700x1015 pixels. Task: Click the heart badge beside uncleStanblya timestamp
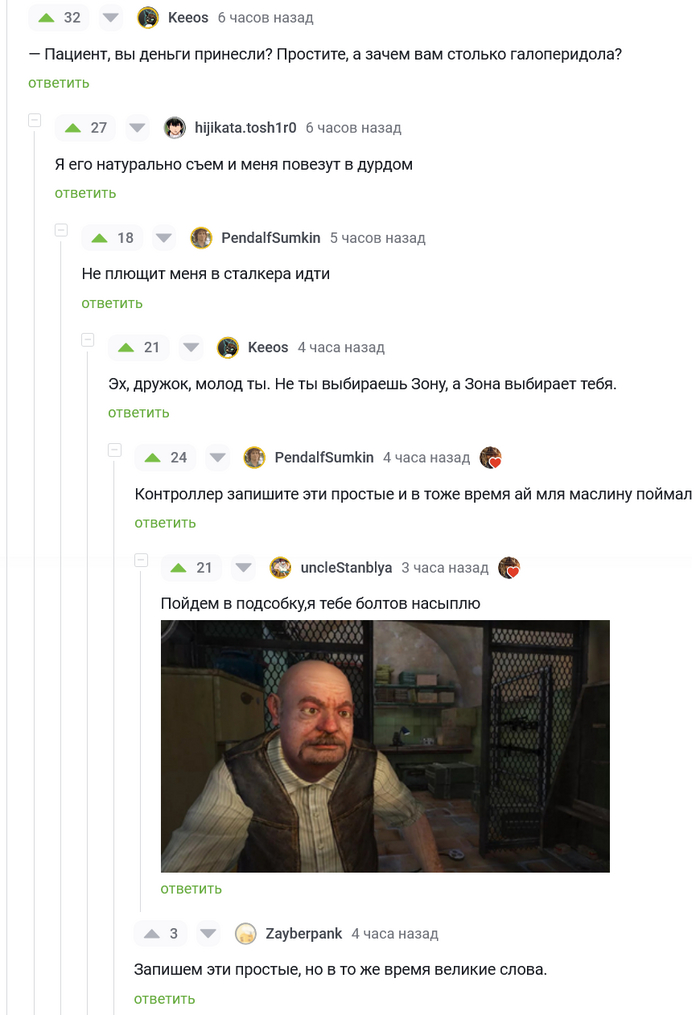(509, 568)
